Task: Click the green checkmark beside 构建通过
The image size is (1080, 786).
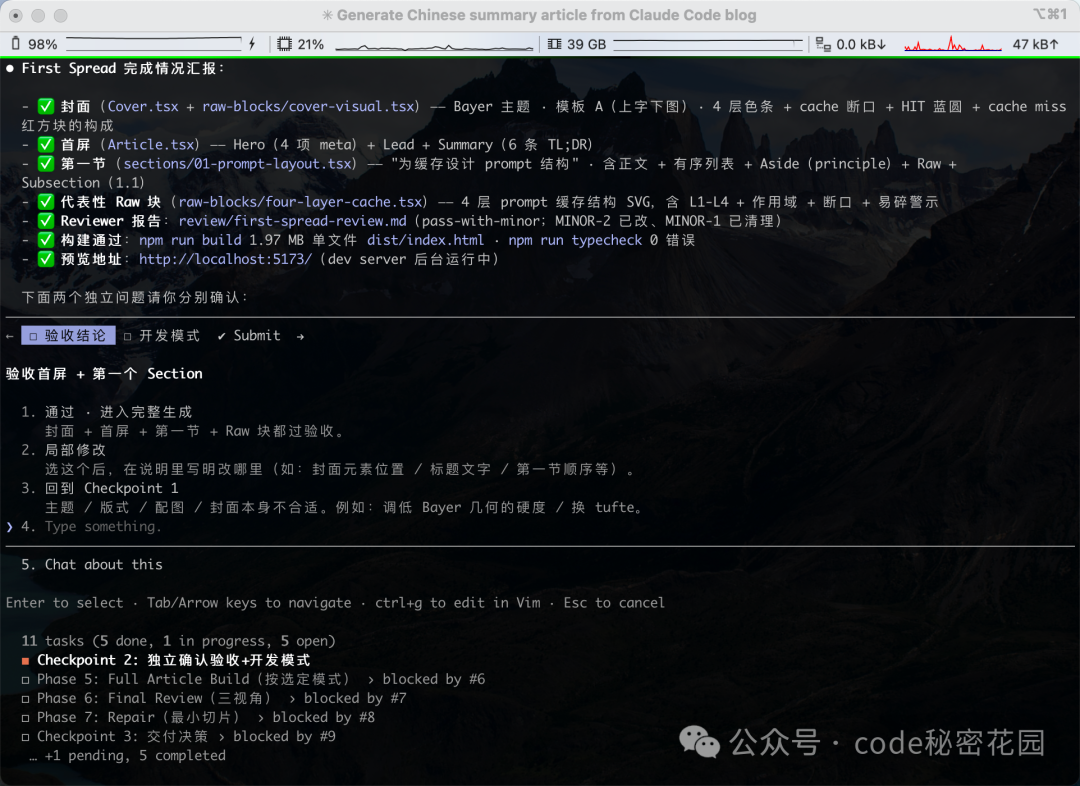Action: pos(45,240)
